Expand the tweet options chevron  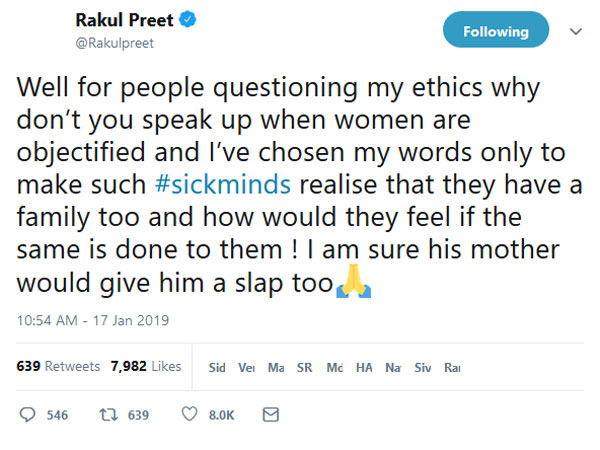575,31
